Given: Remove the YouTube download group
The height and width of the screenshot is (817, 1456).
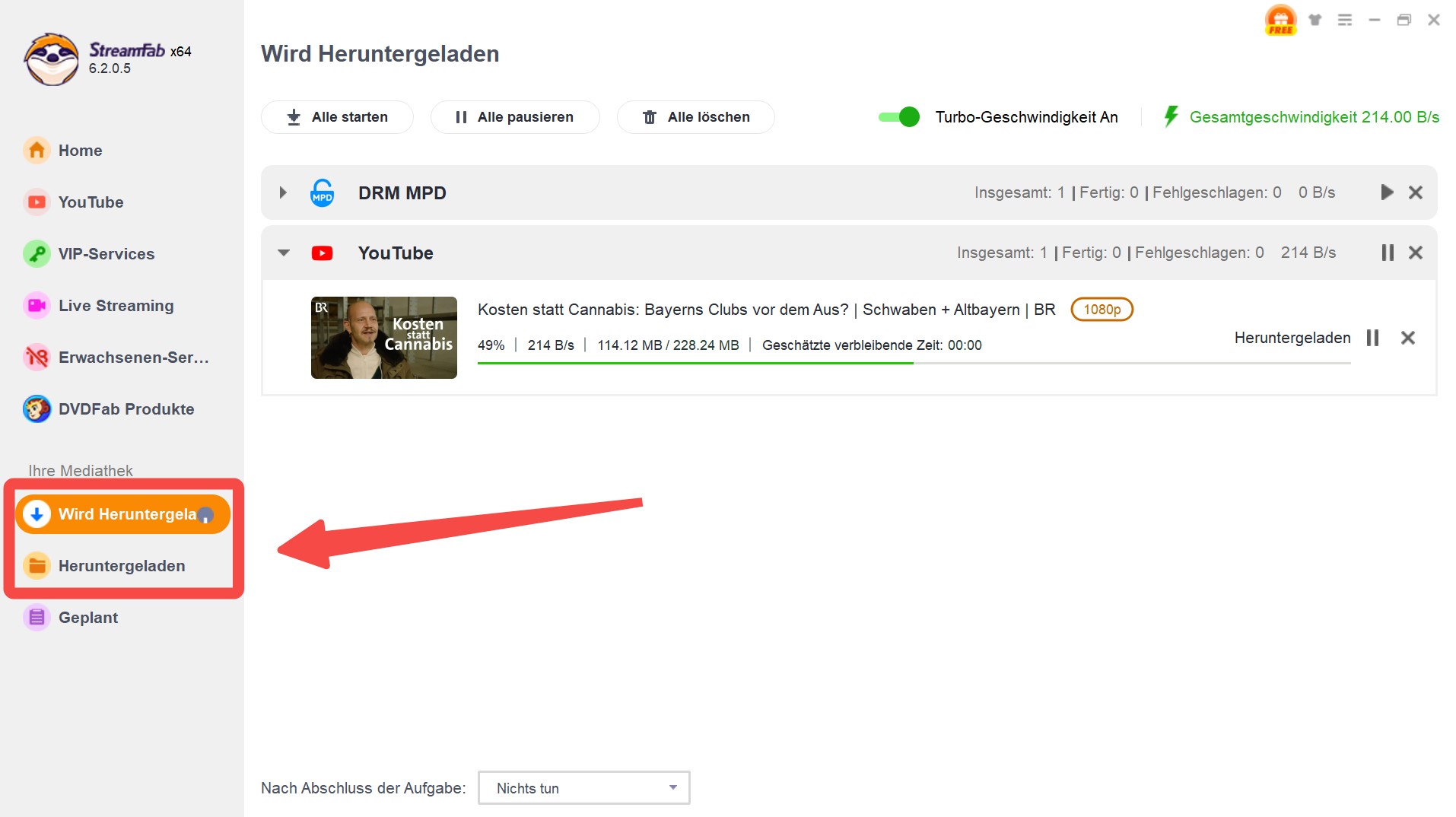Looking at the screenshot, I should pyautogui.click(x=1415, y=253).
